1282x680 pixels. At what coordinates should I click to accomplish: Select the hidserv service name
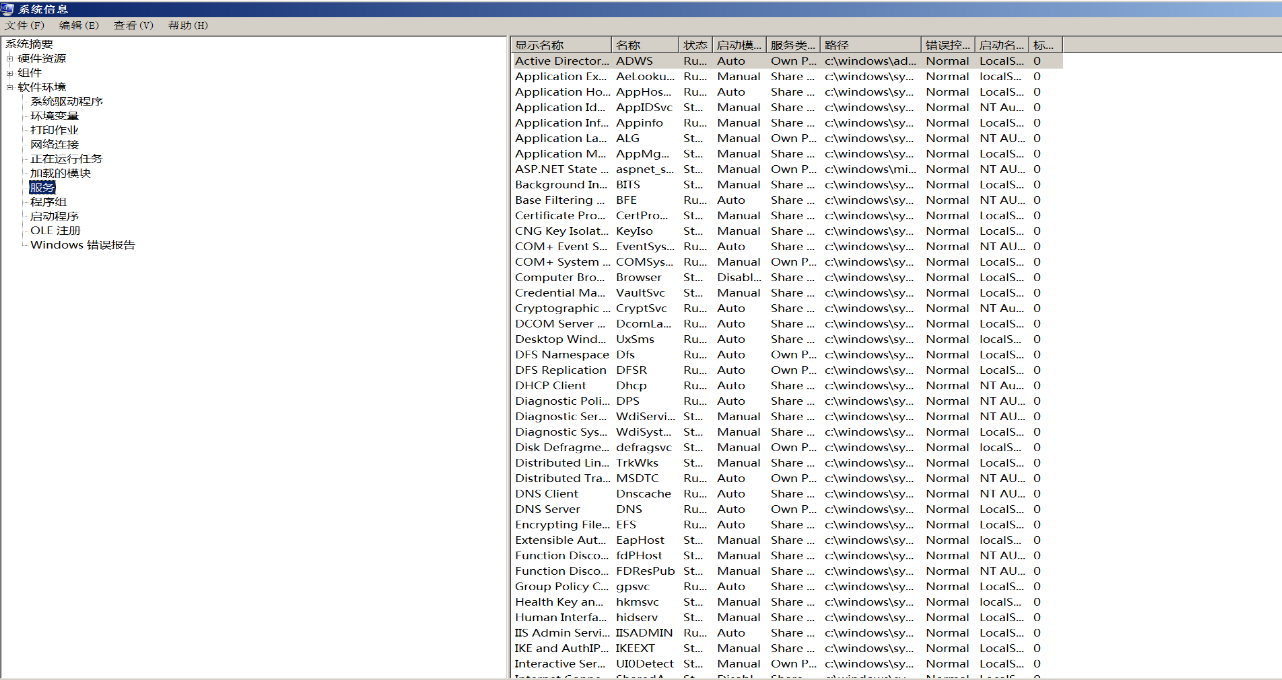637,618
